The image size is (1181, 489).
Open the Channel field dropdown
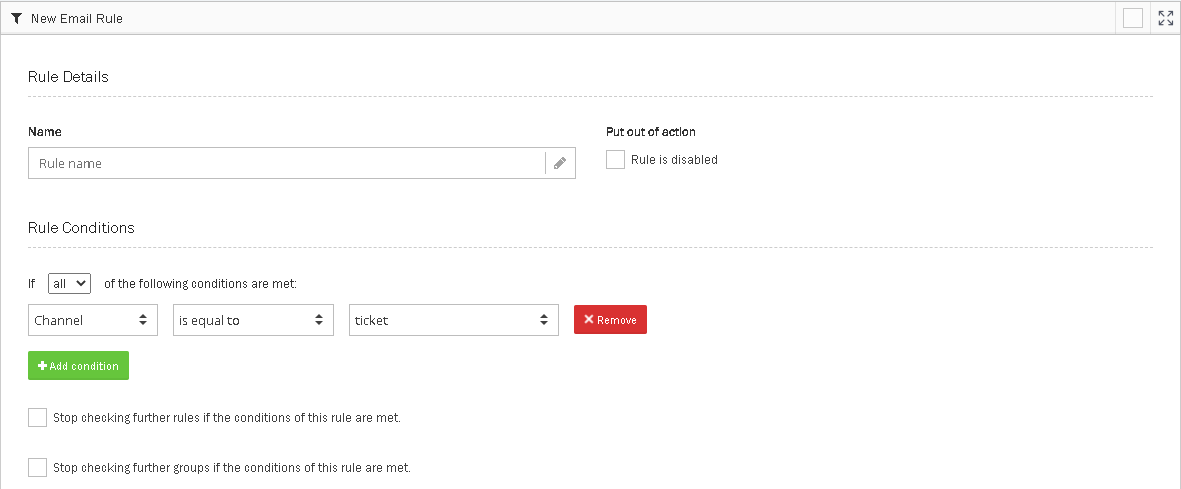[x=93, y=321]
